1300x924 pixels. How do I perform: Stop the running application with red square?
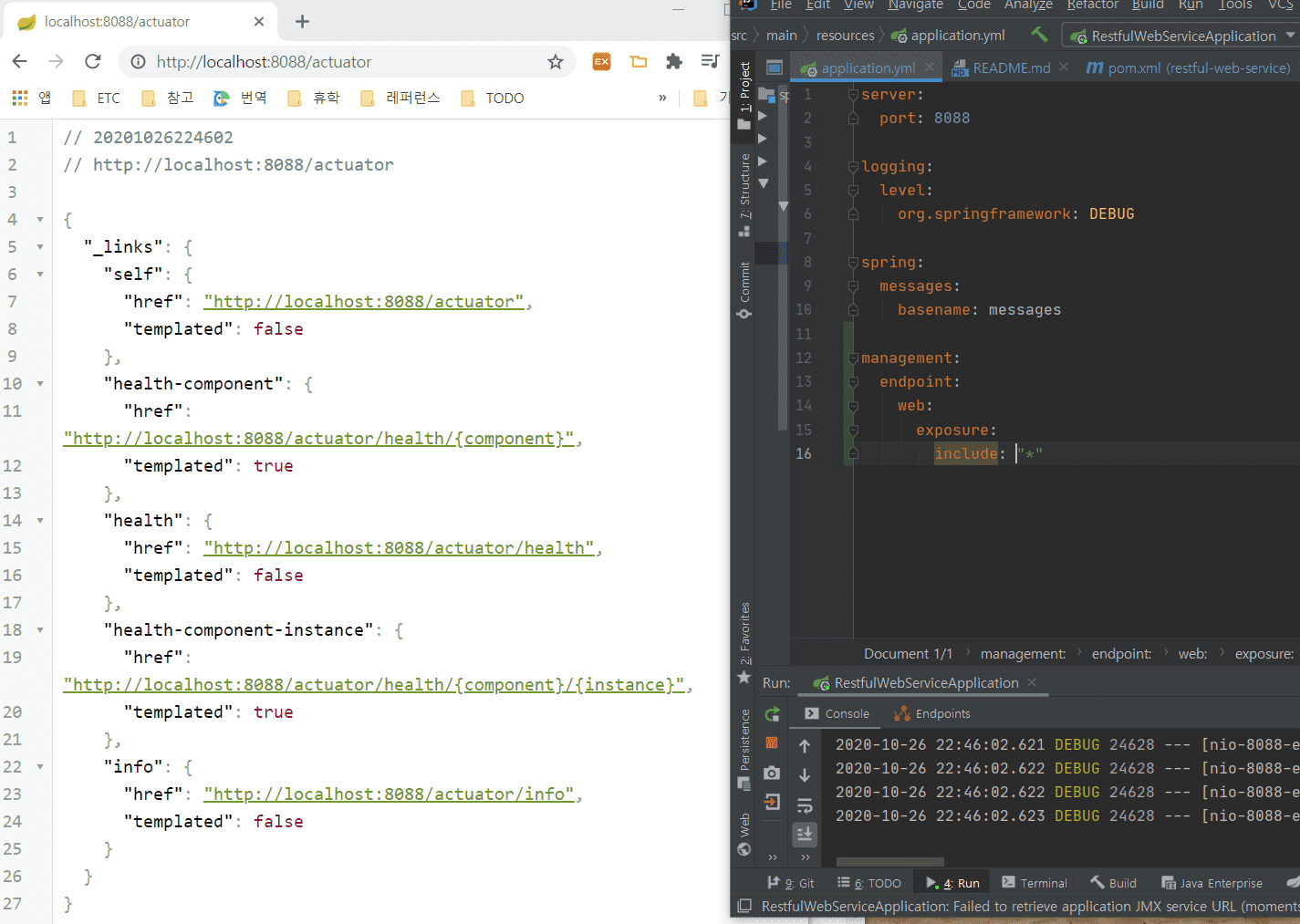click(x=772, y=742)
